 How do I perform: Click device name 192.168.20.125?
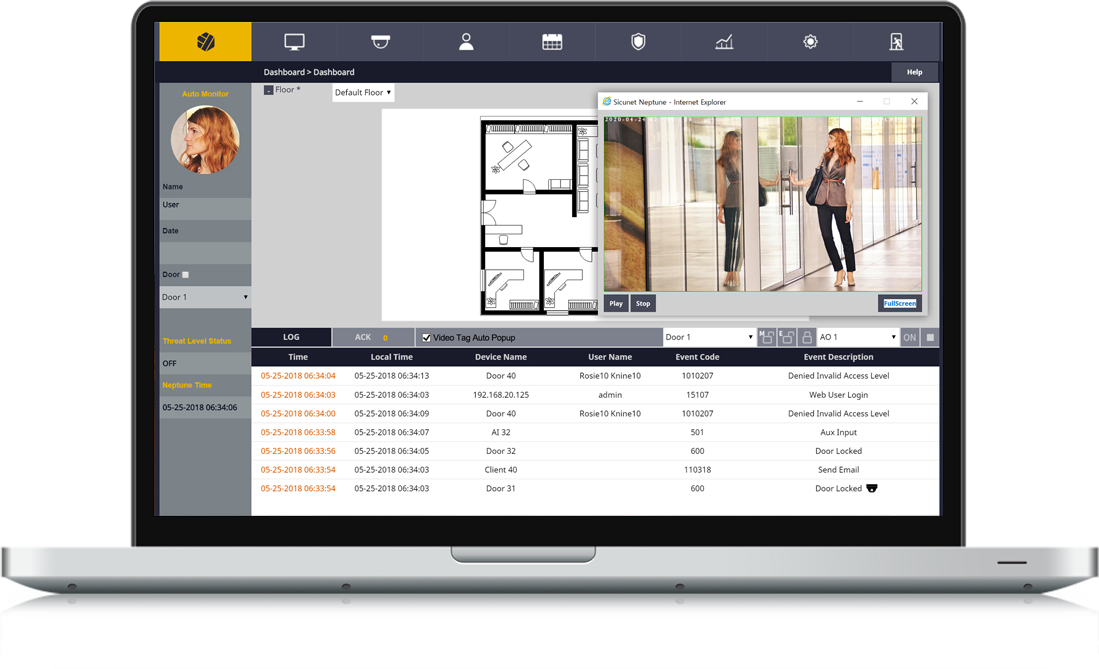coord(500,395)
